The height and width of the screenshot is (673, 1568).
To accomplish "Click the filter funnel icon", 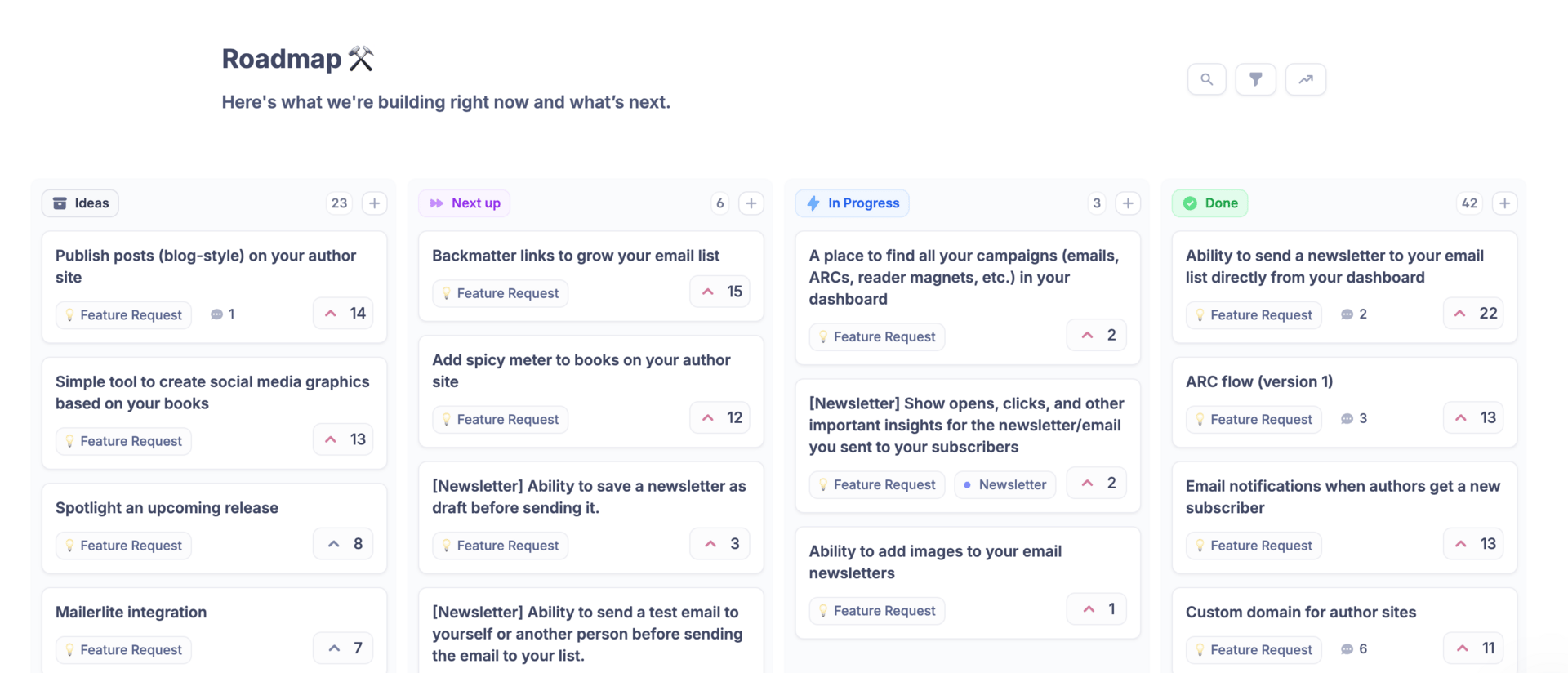I will tap(1255, 79).
